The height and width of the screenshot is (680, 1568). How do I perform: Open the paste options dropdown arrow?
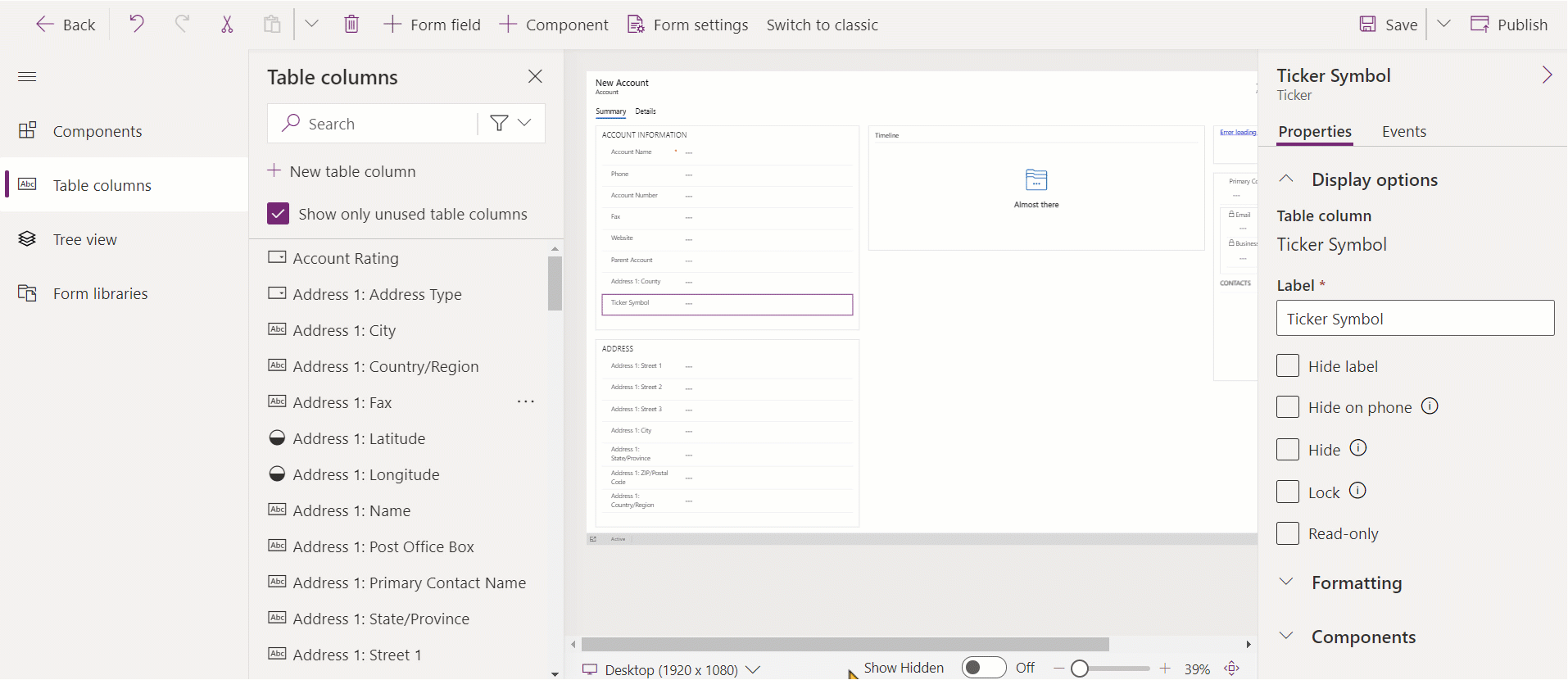coord(311,24)
